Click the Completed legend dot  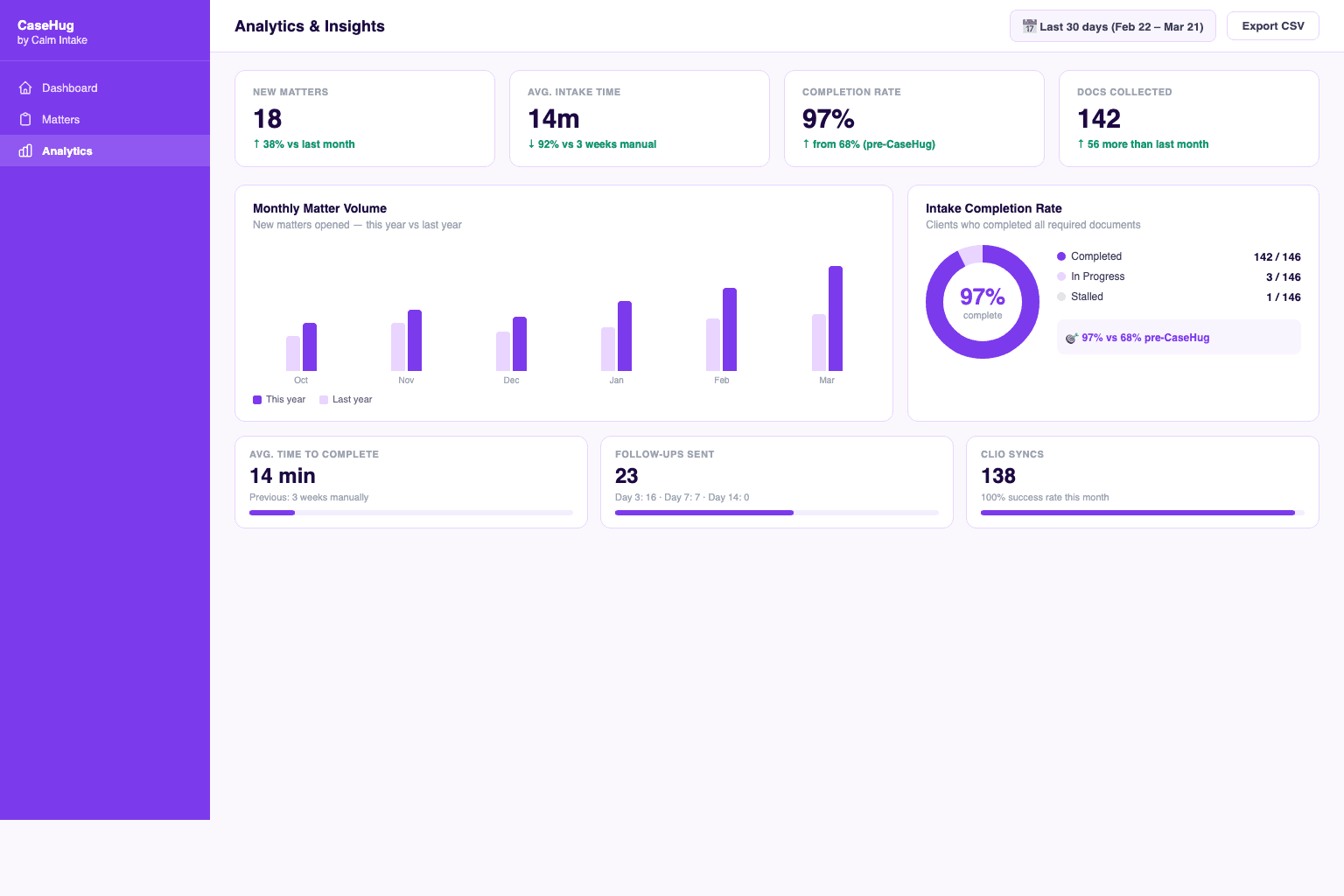tap(1062, 256)
